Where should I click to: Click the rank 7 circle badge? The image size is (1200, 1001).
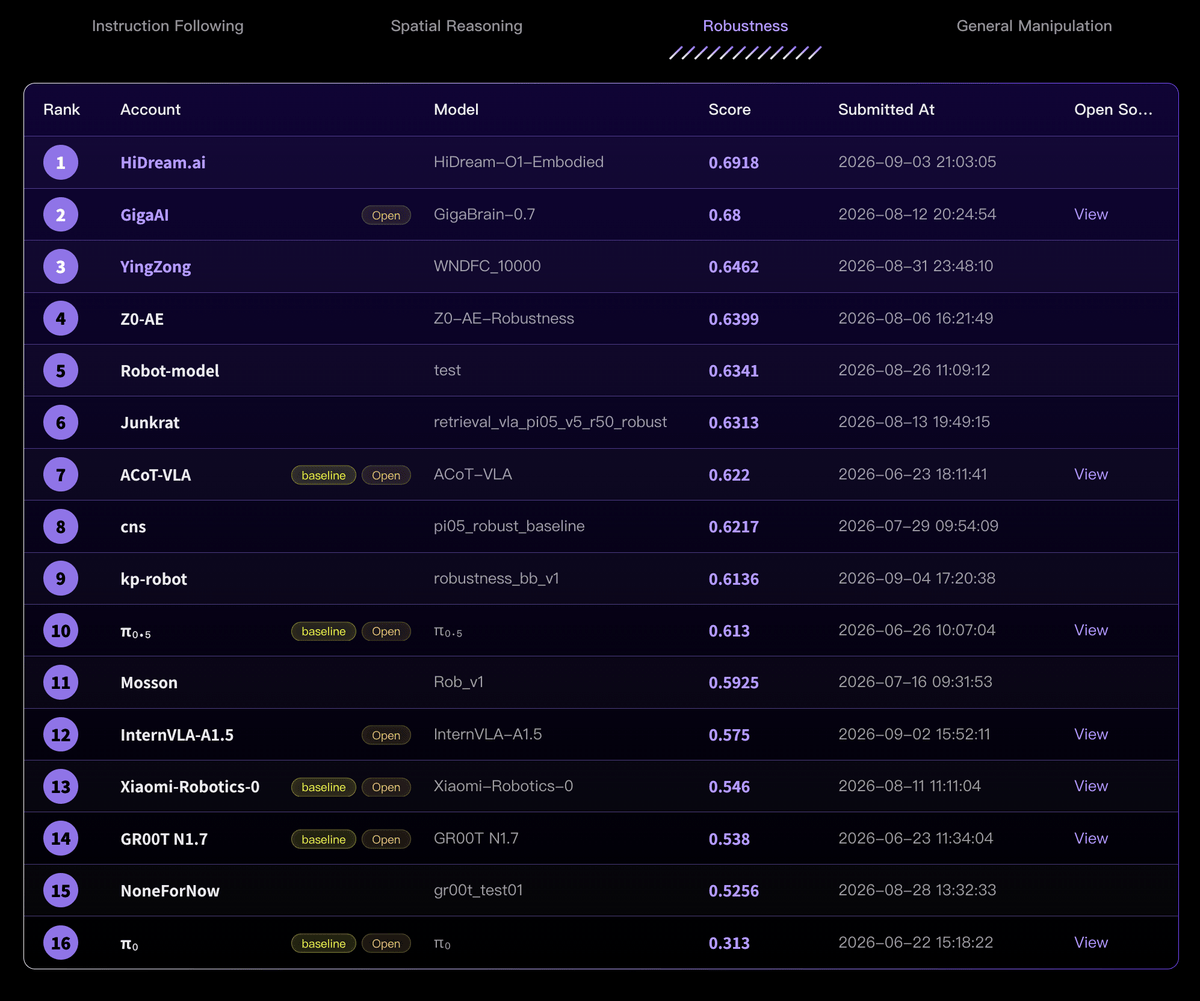(61, 474)
